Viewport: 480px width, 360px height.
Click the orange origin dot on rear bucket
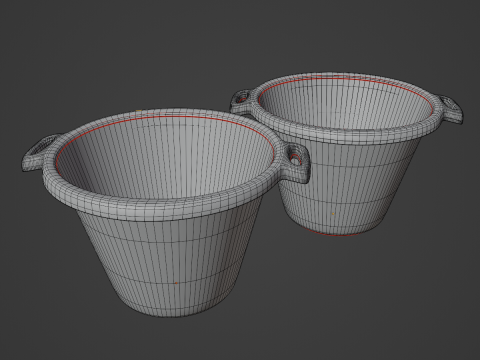point(333,214)
